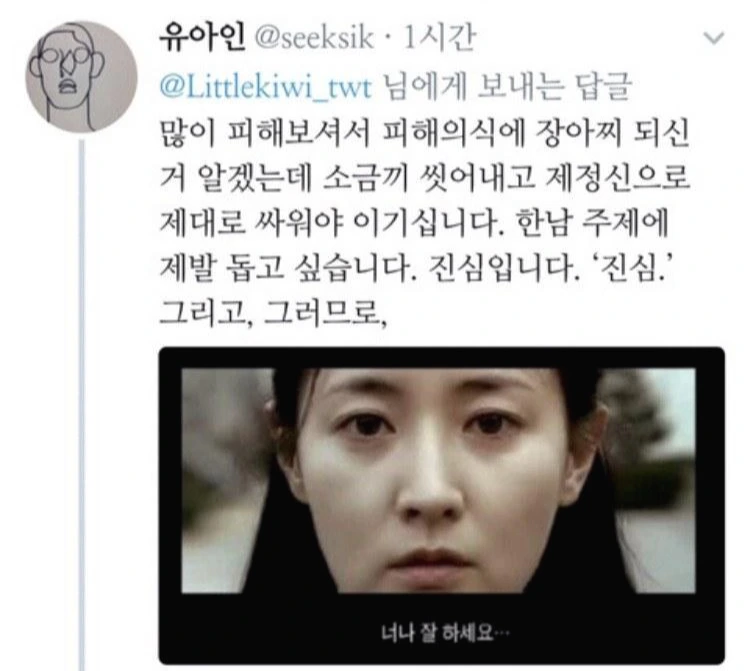The height and width of the screenshot is (671, 750).
Task: Expand the tweet options chevron
Action: [714, 38]
